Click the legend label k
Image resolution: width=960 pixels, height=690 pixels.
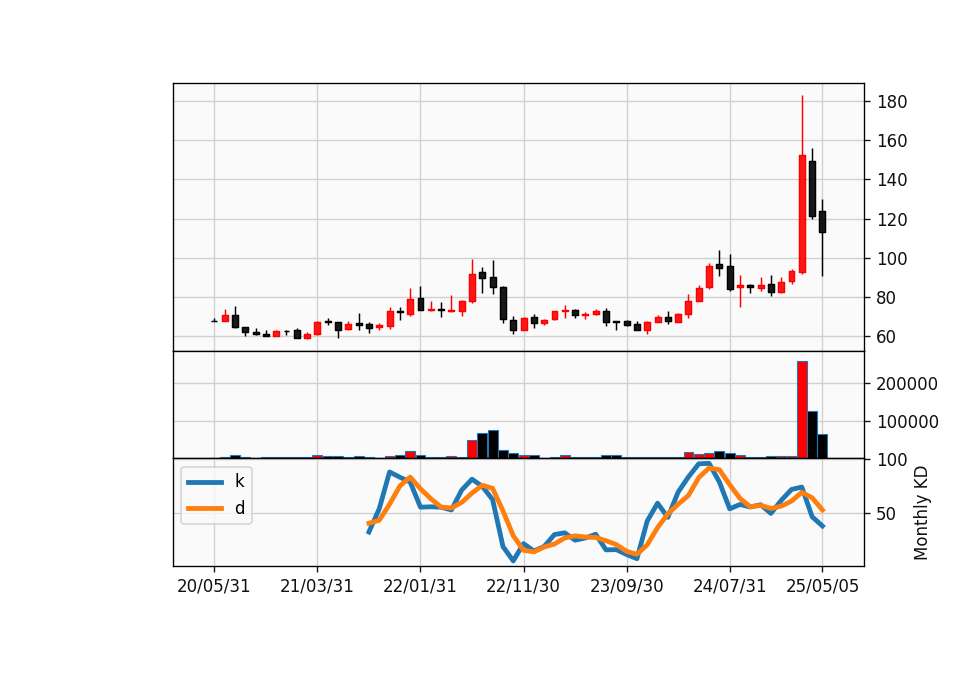pyautogui.click(x=239, y=481)
